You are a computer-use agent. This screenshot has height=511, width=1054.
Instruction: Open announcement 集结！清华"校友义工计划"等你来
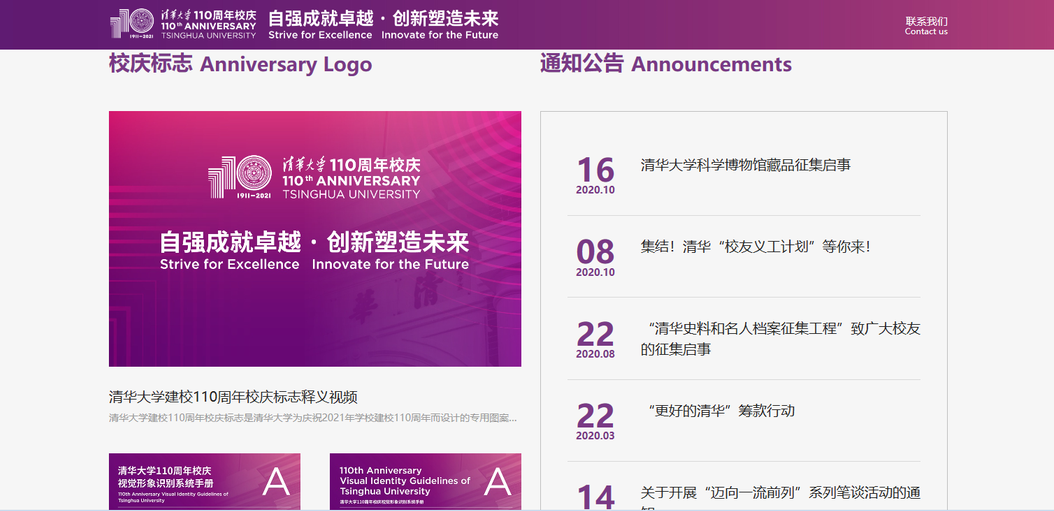(756, 247)
